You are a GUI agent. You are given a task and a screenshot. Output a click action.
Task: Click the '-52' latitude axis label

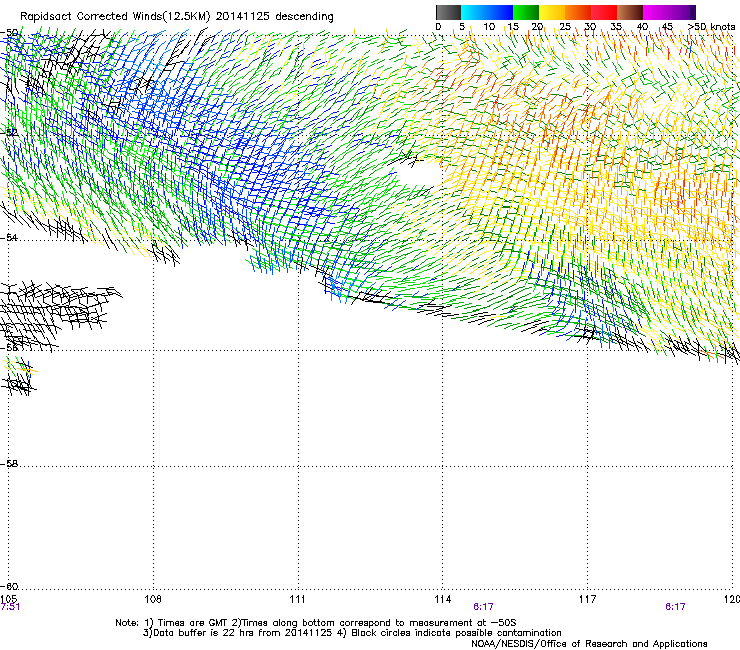pos(10,133)
